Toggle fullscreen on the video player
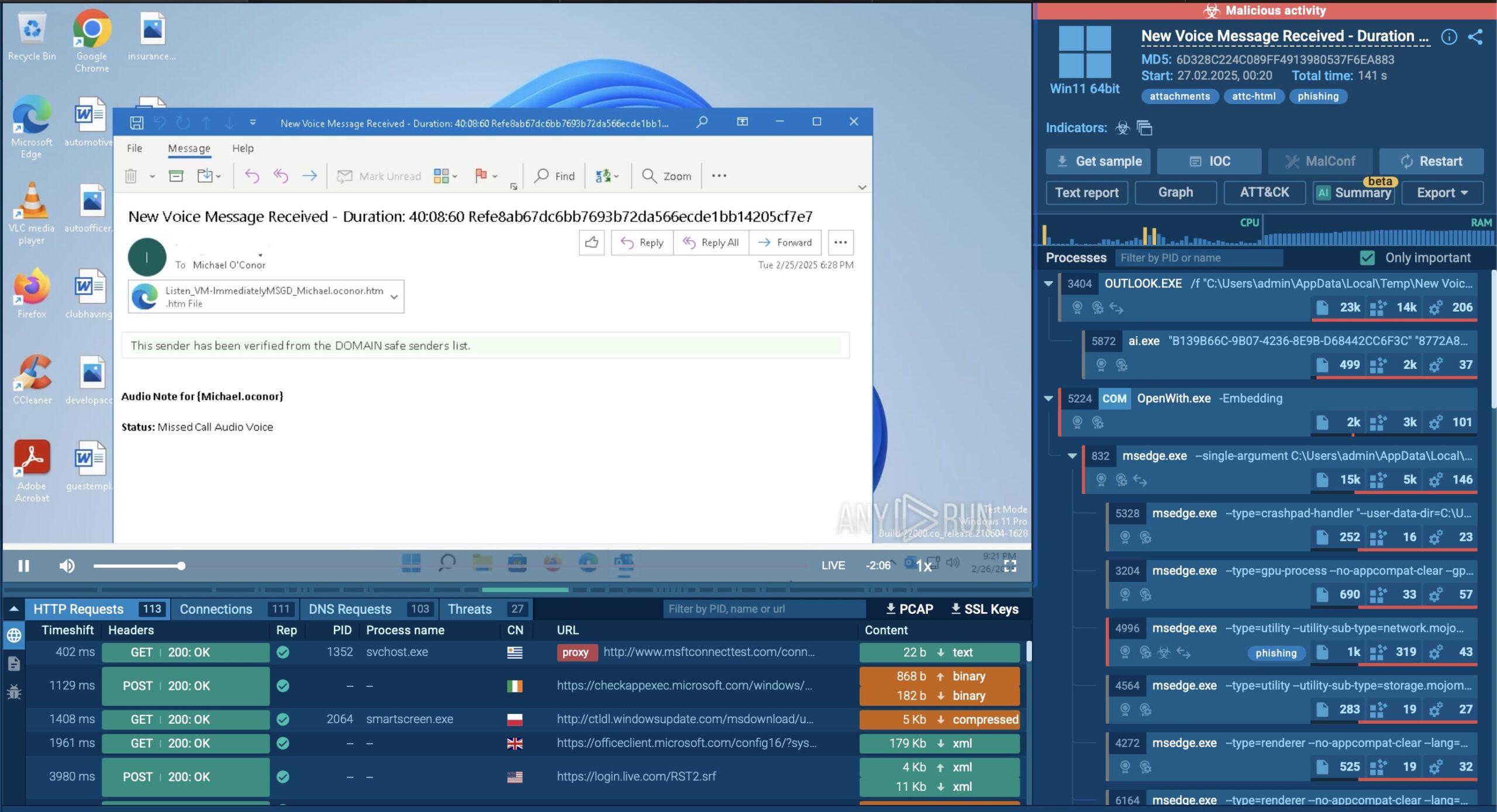1497x812 pixels. tap(1010, 565)
